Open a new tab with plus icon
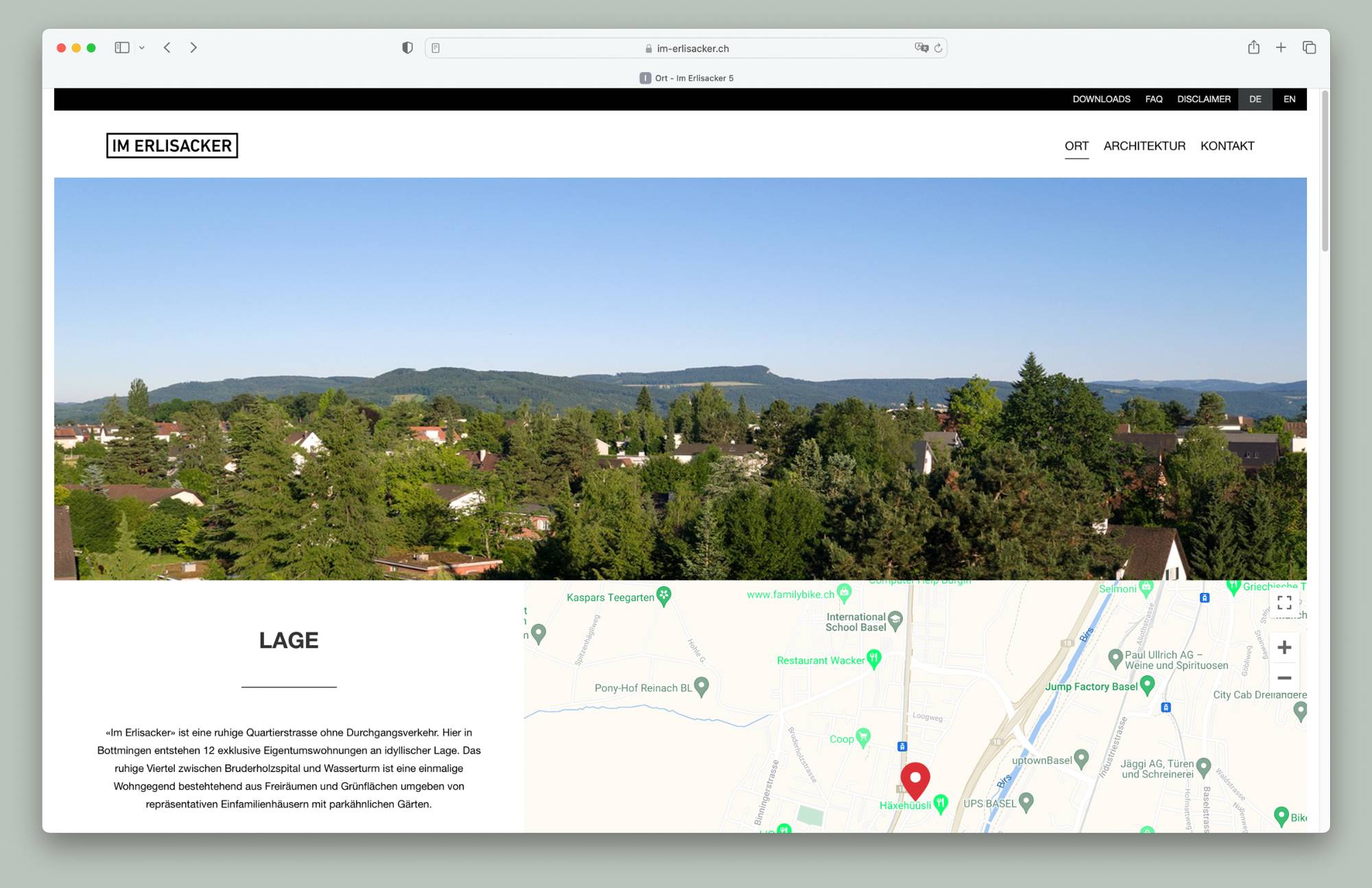The width and height of the screenshot is (1372, 888). coord(1281,47)
